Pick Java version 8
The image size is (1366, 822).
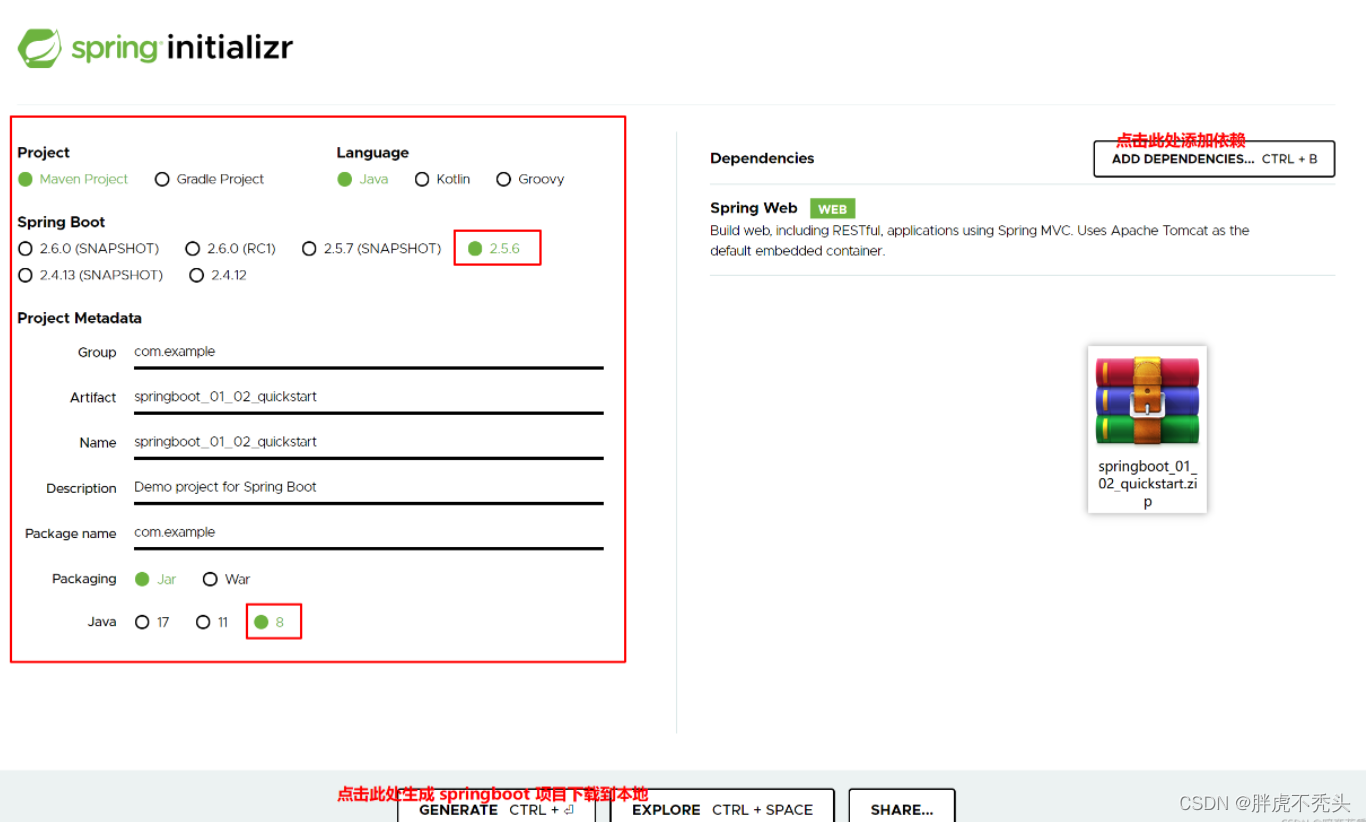269,622
